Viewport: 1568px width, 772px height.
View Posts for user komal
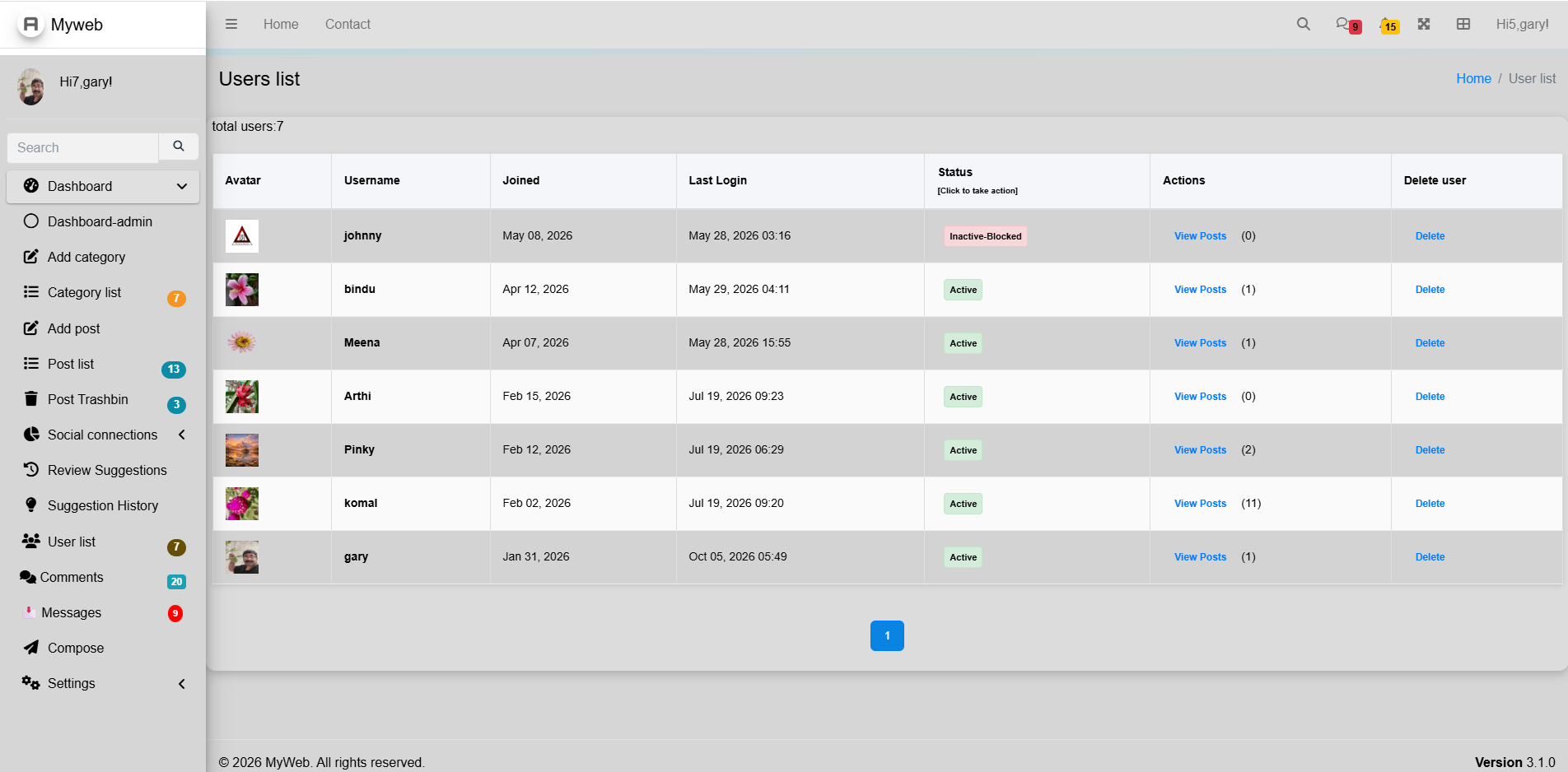(x=1200, y=504)
